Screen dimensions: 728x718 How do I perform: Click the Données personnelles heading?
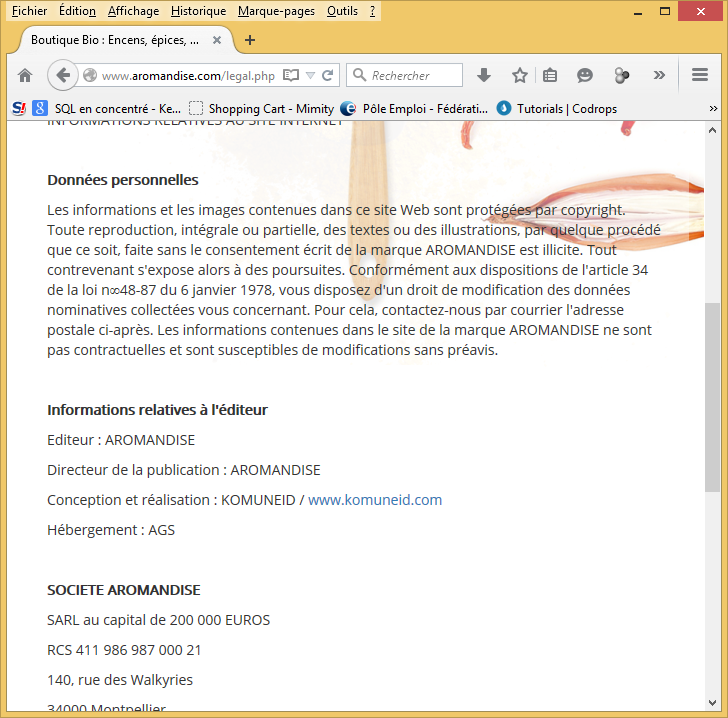123,180
